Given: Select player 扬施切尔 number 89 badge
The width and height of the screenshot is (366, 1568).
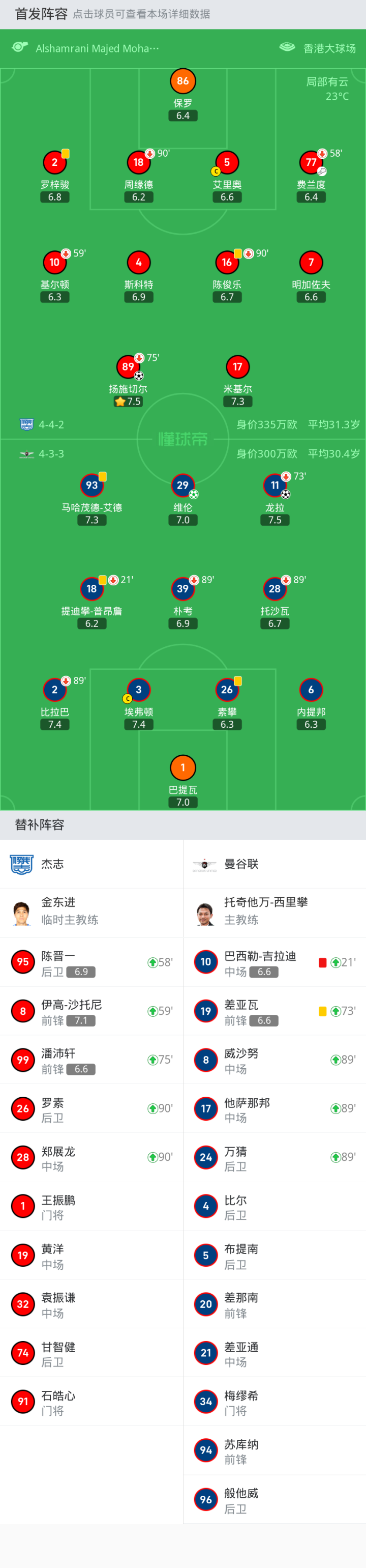Looking at the screenshot, I should [128, 366].
